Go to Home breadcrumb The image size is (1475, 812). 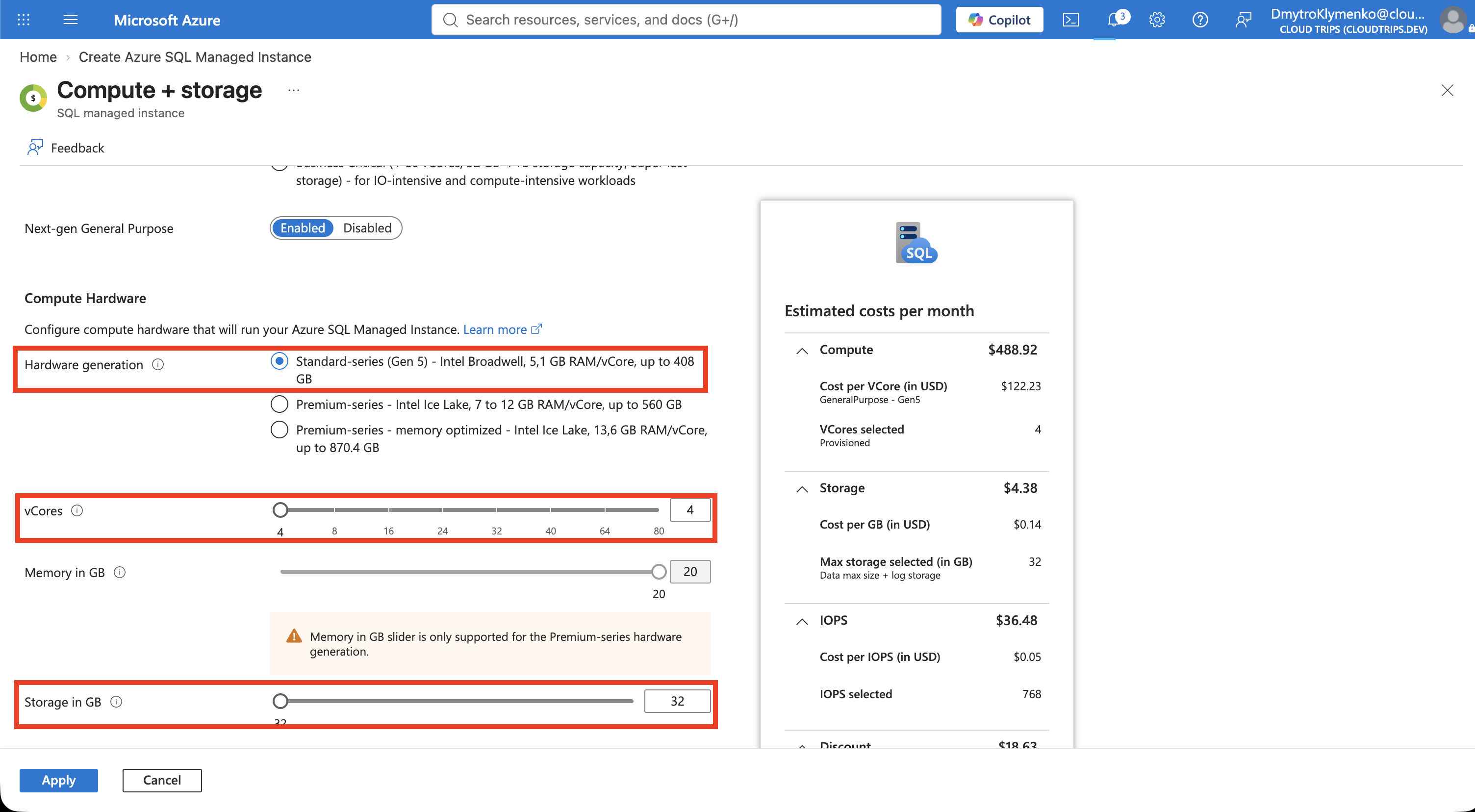click(x=38, y=57)
